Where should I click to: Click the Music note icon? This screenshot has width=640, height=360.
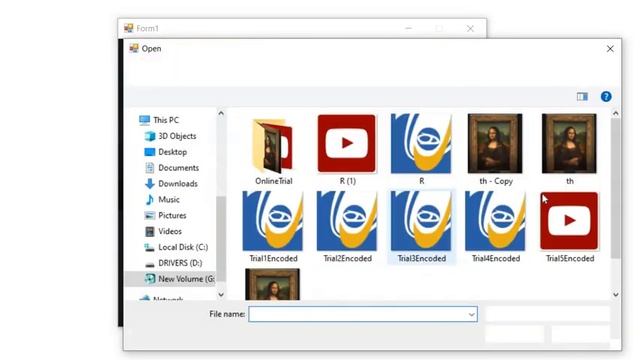(150, 200)
